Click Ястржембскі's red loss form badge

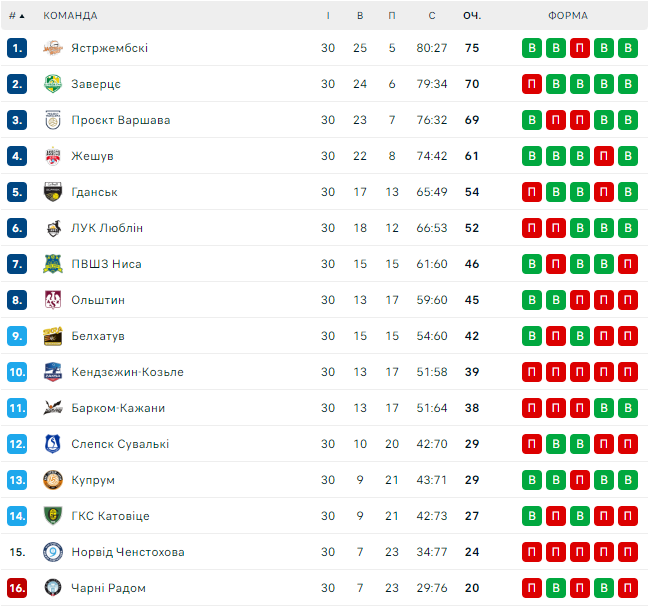[x=580, y=48]
